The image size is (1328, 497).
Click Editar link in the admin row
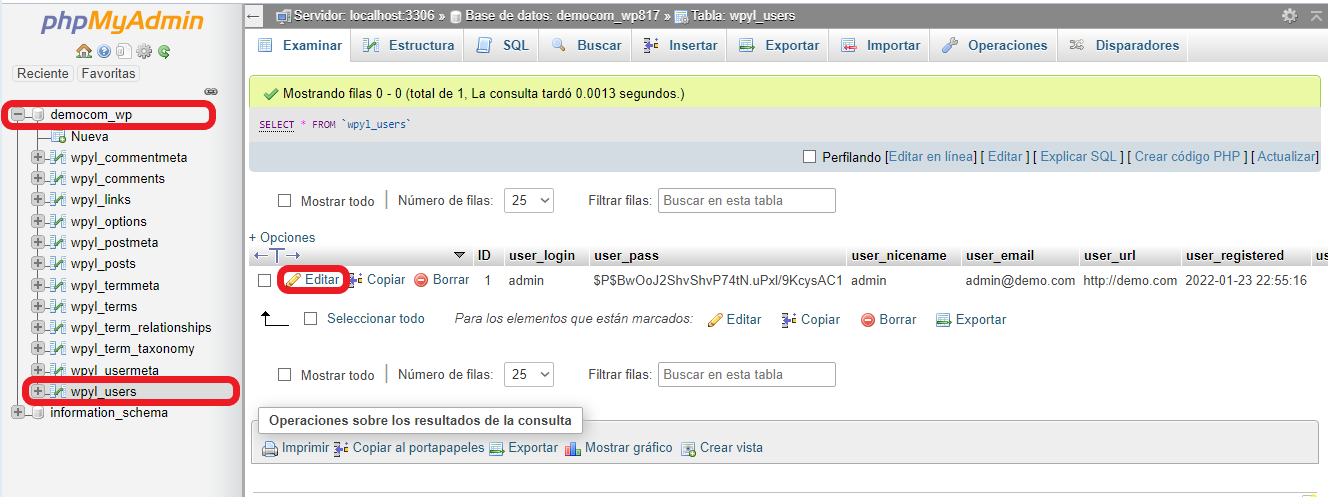click(x=313, y=280)
